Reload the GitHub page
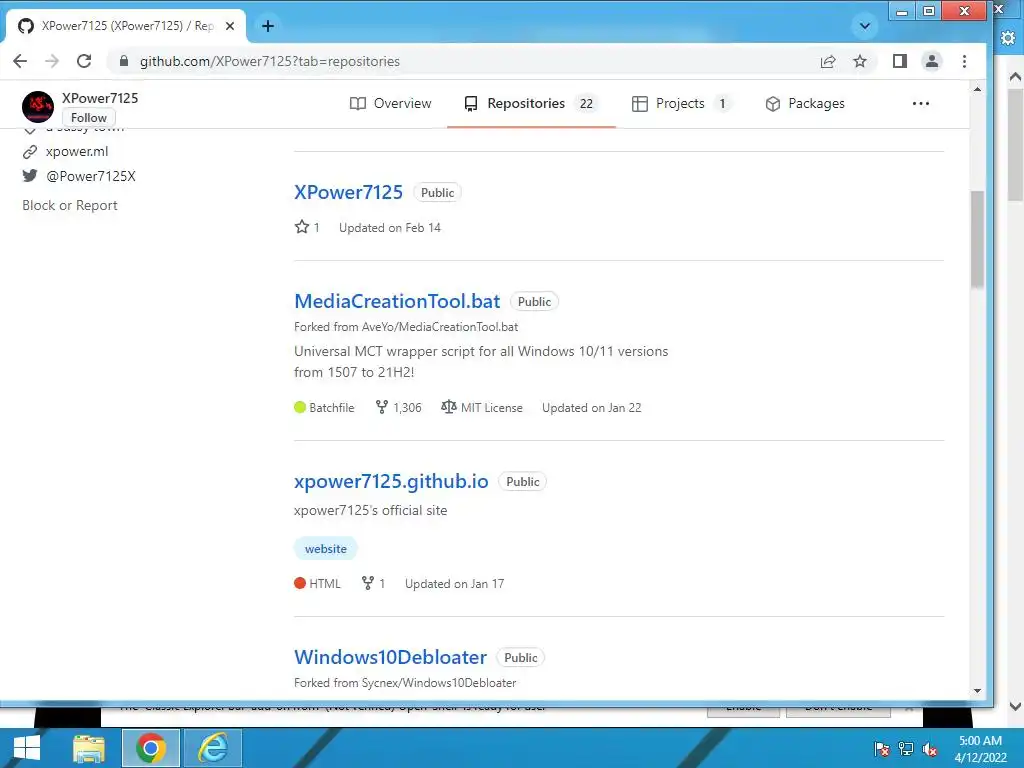1024x768 pixels. (x=84, y=61)
